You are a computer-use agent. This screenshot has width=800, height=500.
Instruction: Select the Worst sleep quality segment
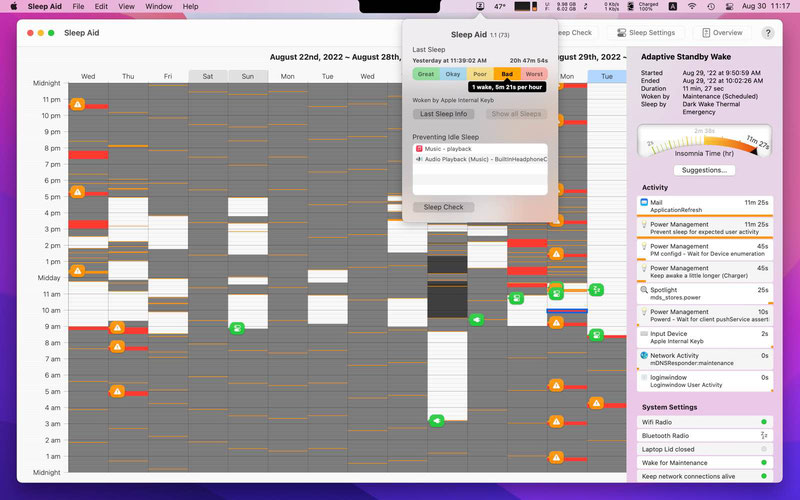point(534,74)
